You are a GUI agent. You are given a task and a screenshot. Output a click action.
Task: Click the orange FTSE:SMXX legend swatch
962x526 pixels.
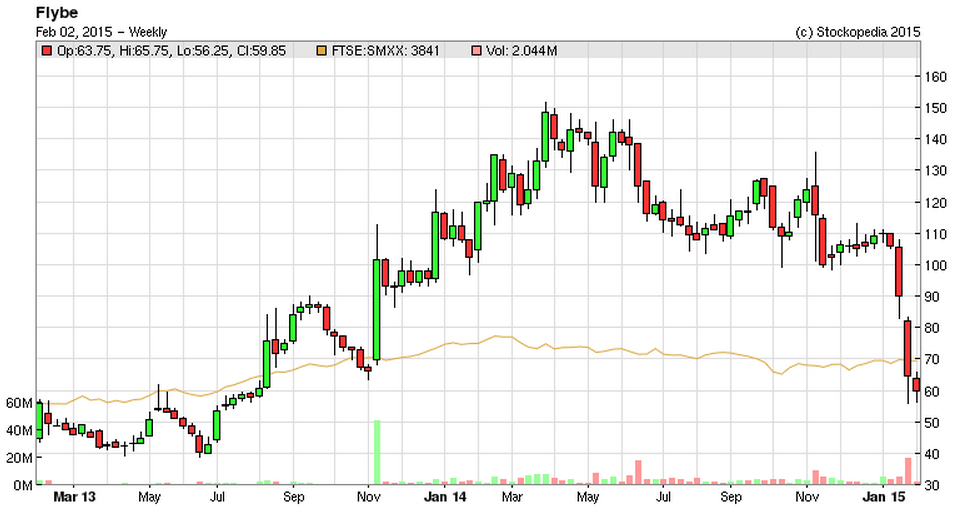[x=321, y=51]
